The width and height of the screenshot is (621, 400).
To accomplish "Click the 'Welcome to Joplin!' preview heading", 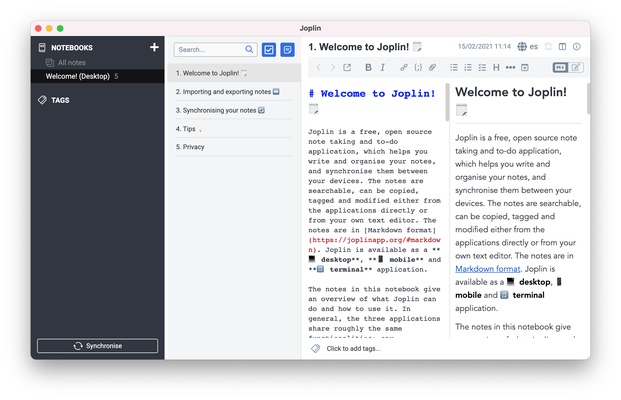I will [x=511, y=92].
